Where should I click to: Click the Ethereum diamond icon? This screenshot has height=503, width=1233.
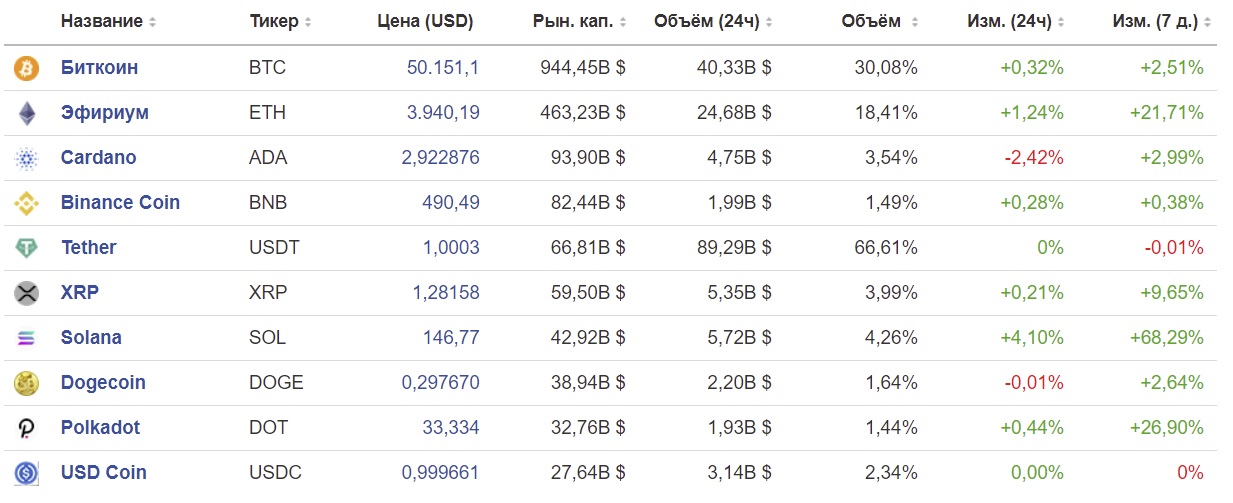[25, 113]
